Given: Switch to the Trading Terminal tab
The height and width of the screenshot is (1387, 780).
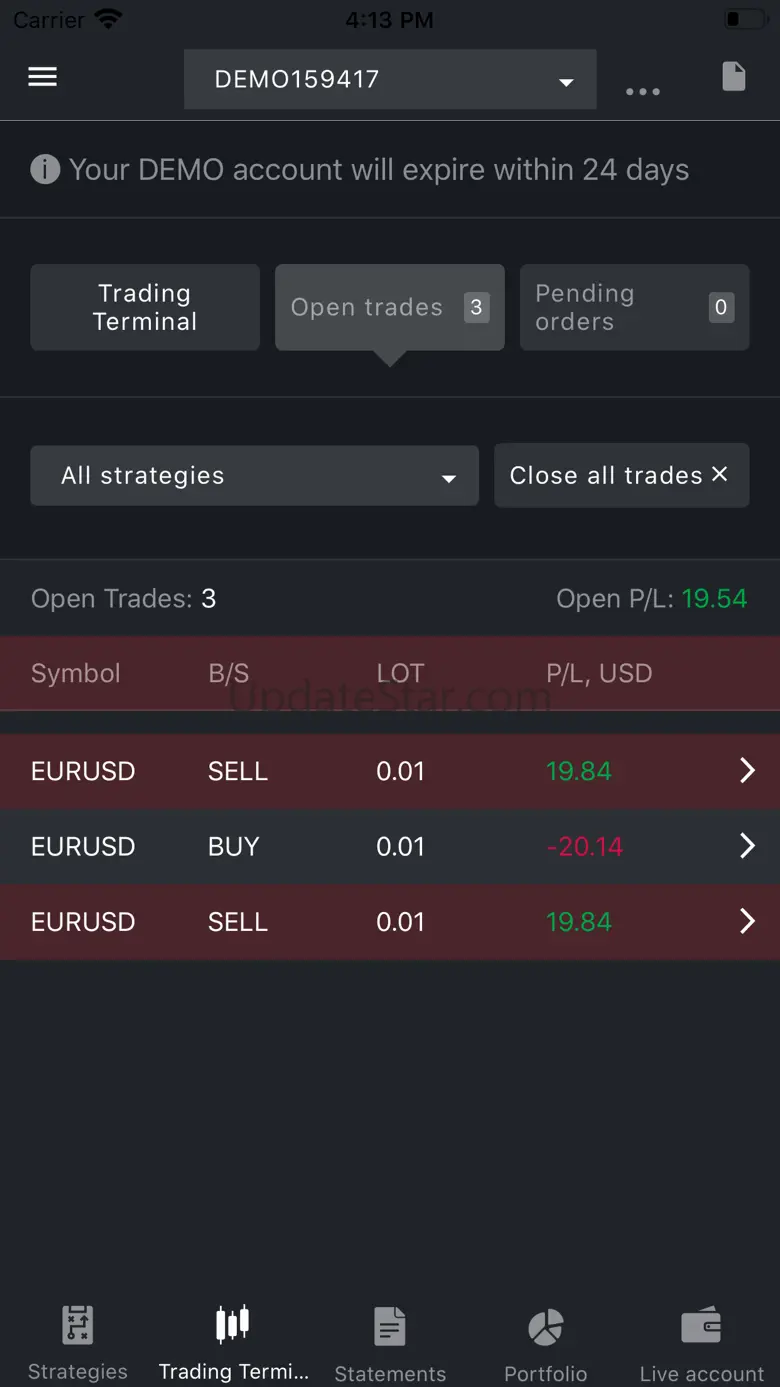Looking at the screenshot, I should pos(145,307).
